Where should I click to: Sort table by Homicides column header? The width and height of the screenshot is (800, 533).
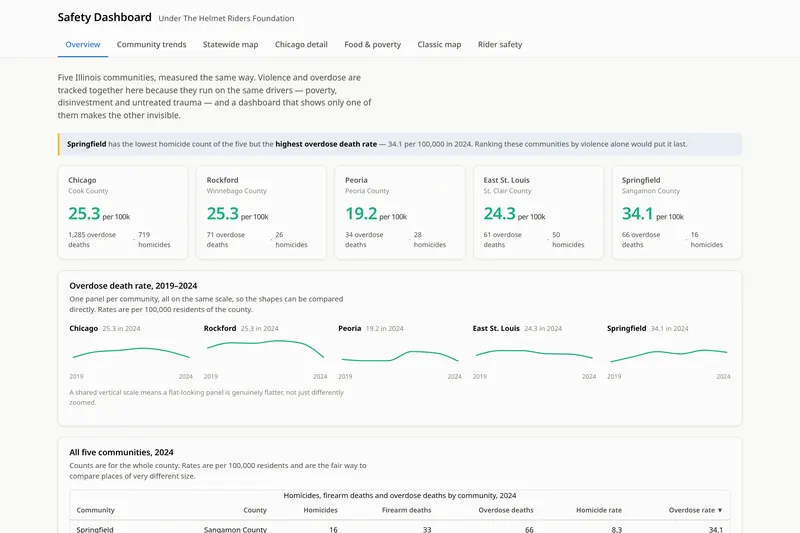(x=320, y=510)
